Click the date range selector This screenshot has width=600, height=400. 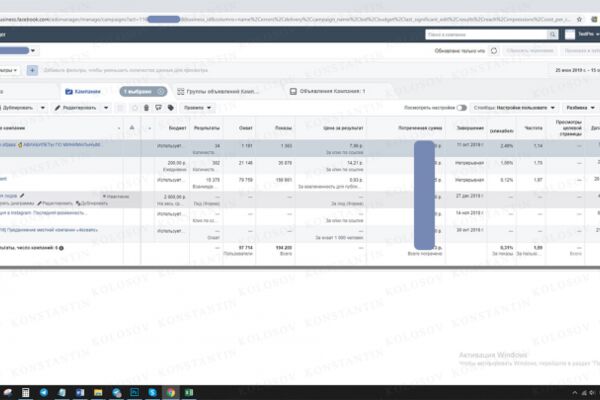(577, 70)
